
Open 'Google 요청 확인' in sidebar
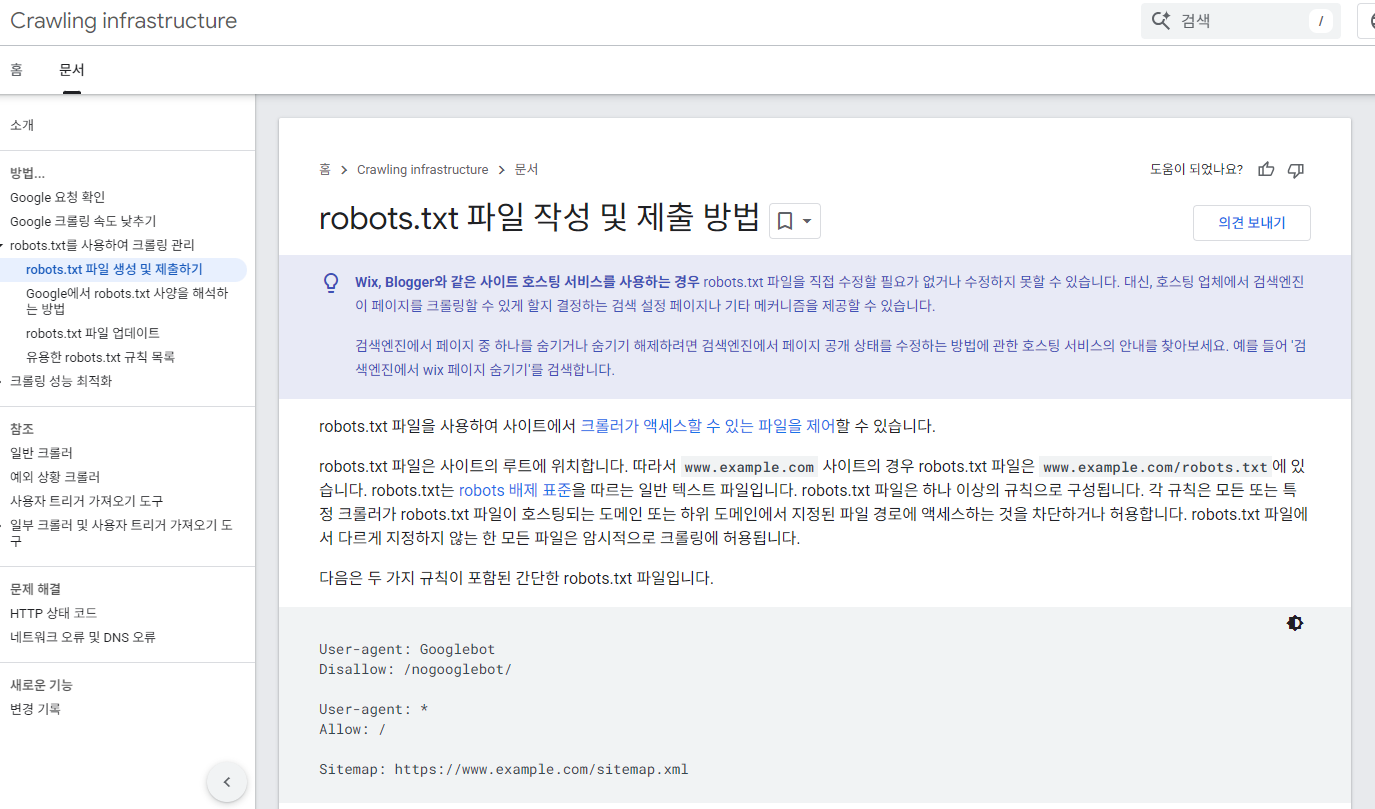pyautogui.click(x=57, y=197)
